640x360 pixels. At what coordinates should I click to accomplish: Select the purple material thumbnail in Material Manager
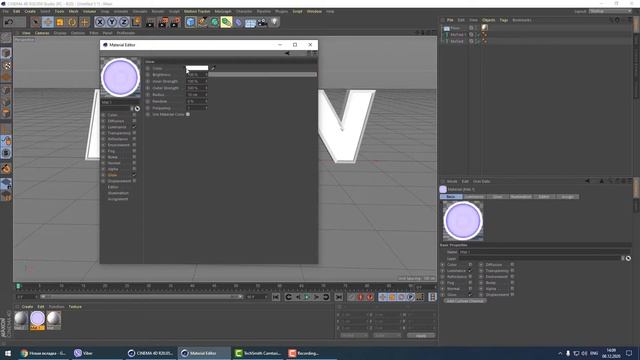pyautogui.click(x=37, y=320)
